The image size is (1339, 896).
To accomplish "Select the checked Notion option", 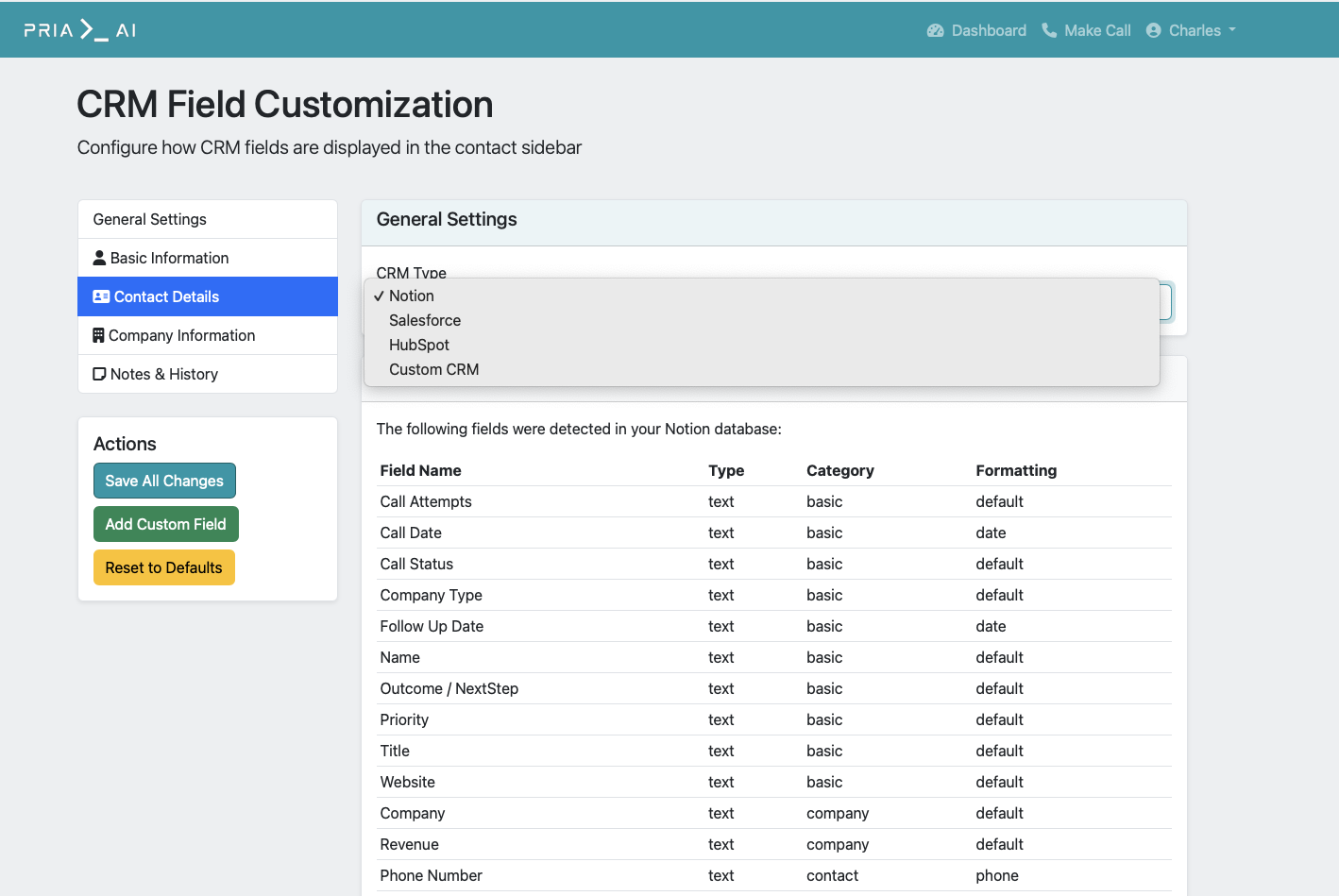I will [x=412, y=296].
